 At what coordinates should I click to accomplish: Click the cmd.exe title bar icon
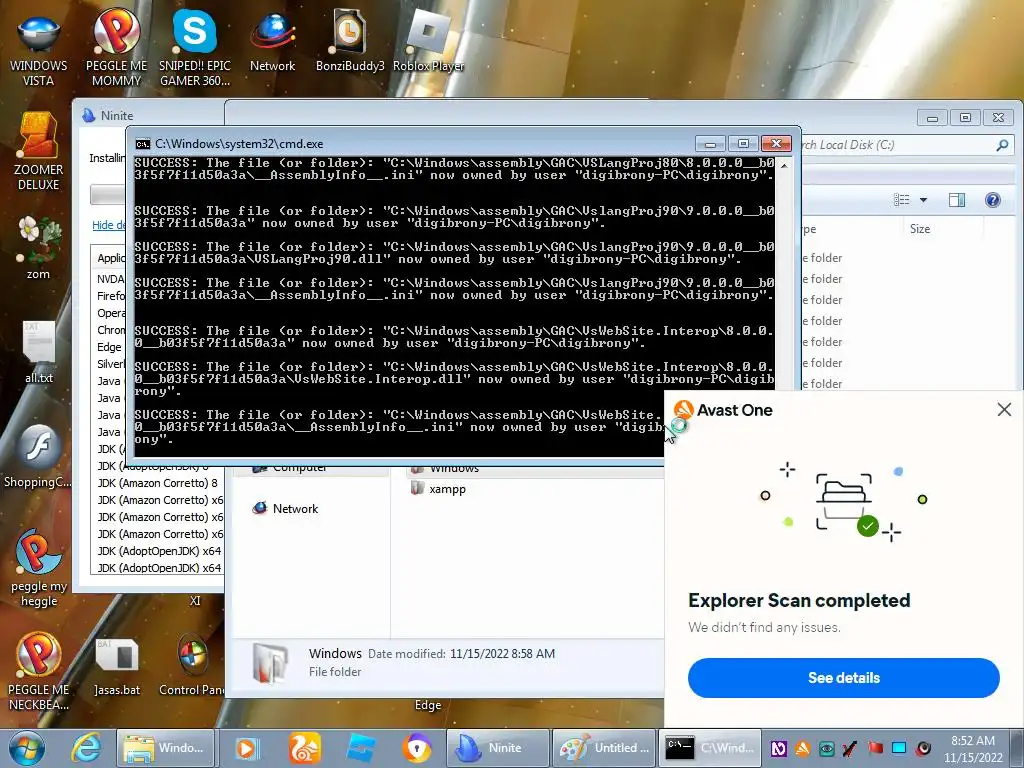click(142, 144)
